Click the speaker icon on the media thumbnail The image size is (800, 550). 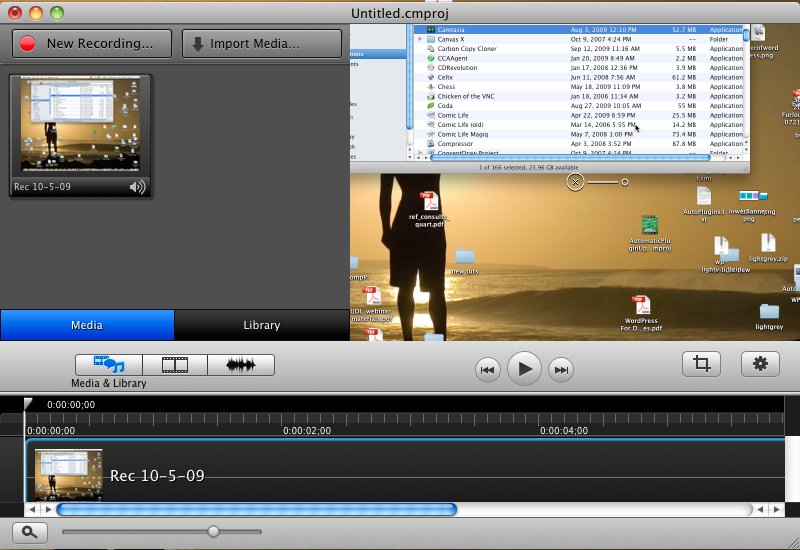click(x=137, y=187)
